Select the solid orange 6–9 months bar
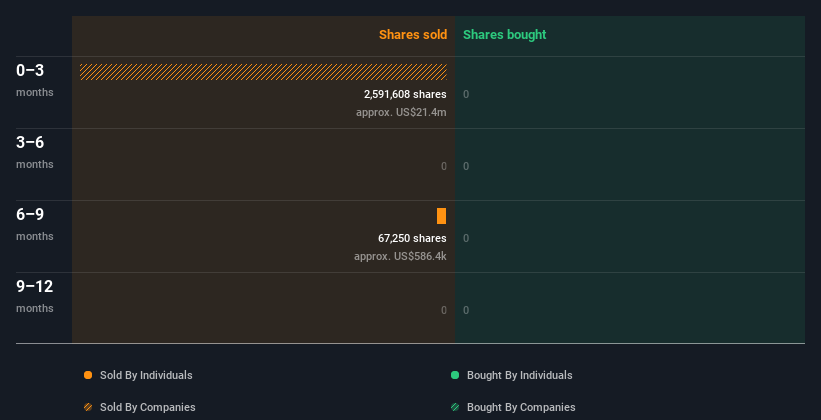821x420 pixels. tap(441, 216)
